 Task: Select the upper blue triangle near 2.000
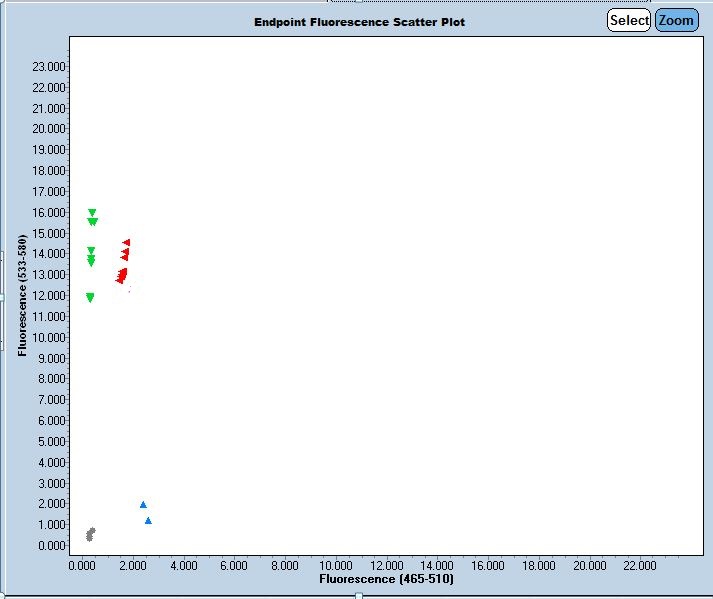[143, 505]
